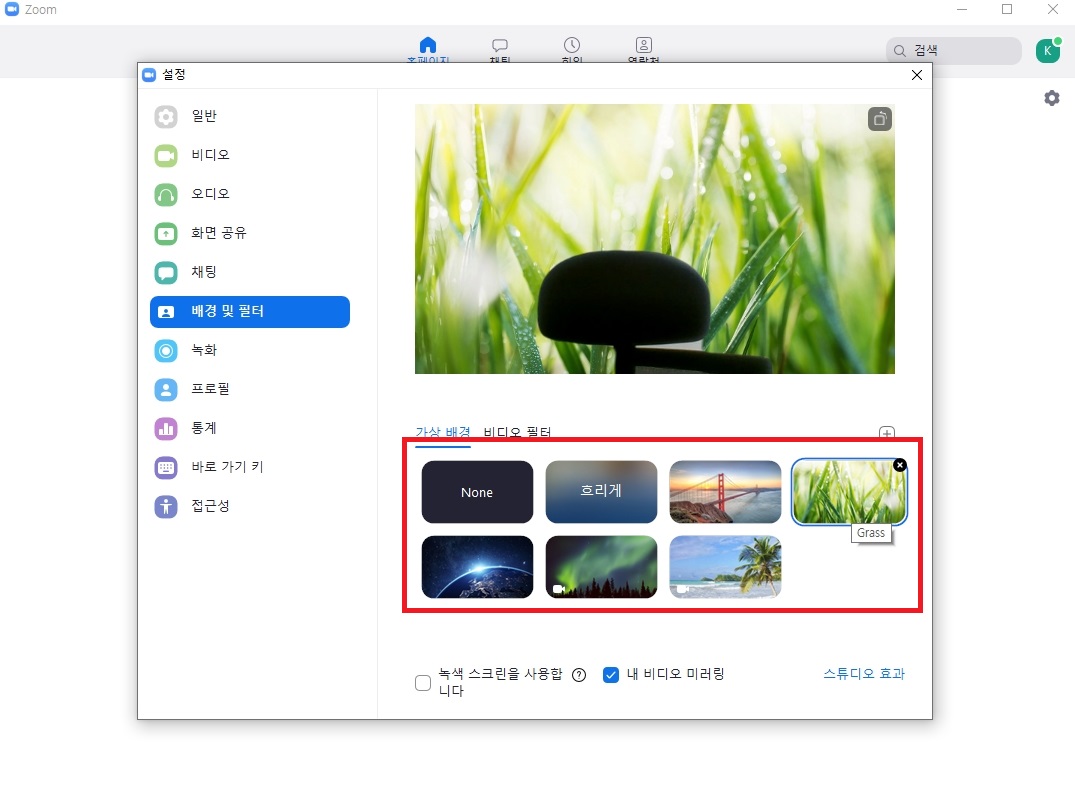This screenshot has width=1075, height=802.
Task: Add a new virtual background with plus icon
Action: click(x=886, y=433)
